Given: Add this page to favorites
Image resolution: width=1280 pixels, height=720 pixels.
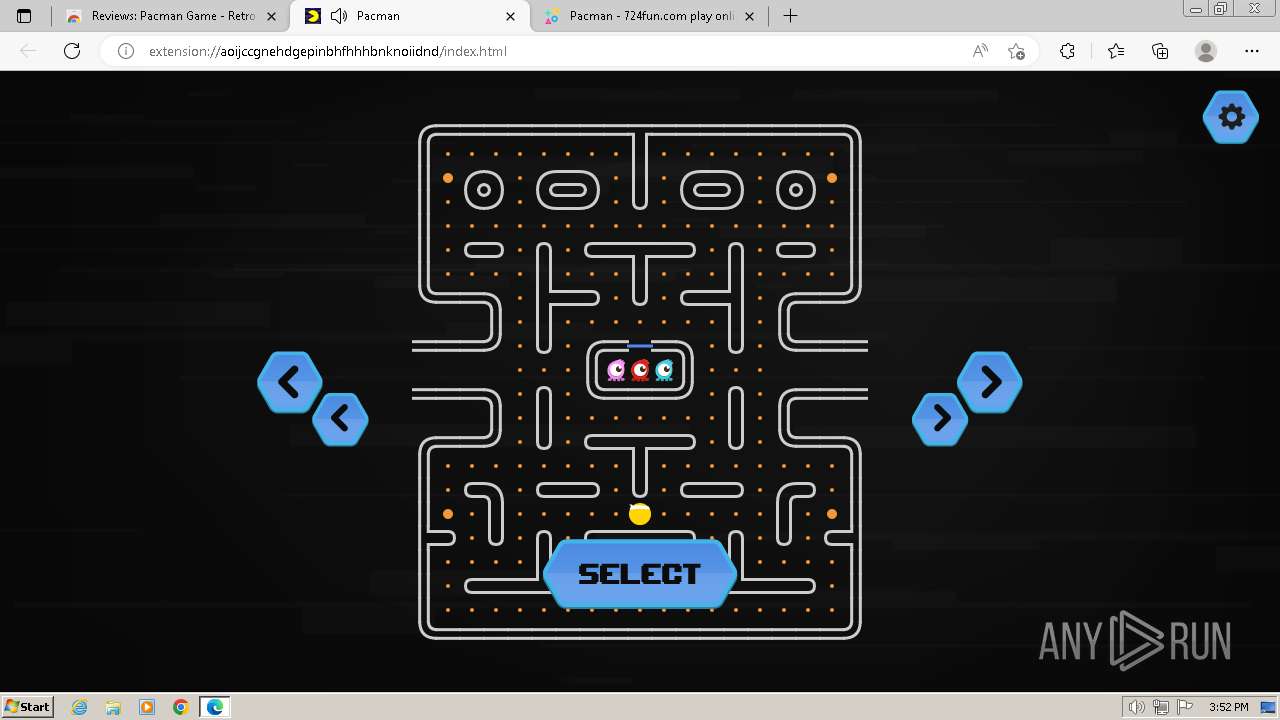Looking at the screenshot, I should tap(1016, 51).
